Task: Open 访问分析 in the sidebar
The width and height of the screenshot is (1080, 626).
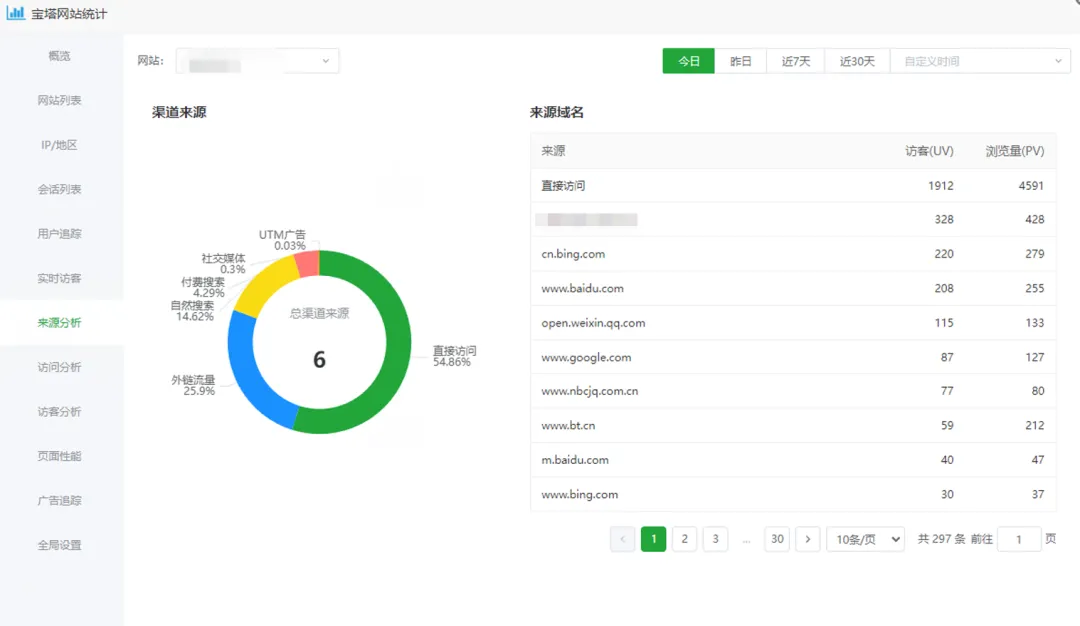Action: 59,367
